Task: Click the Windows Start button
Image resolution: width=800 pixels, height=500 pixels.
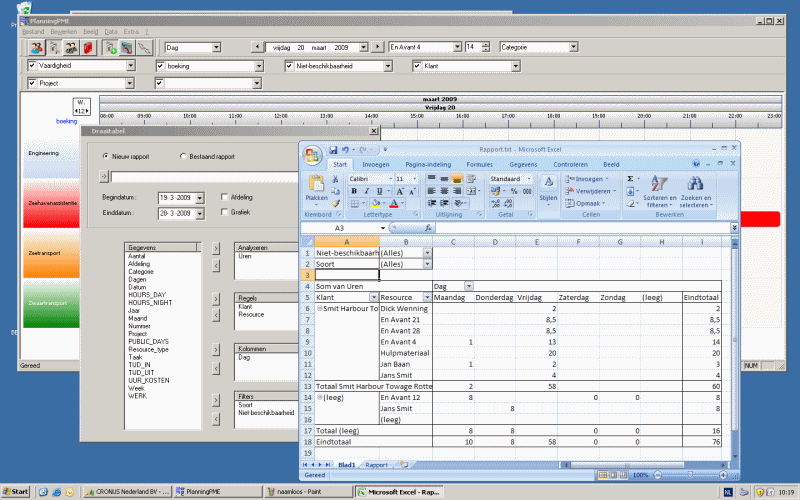Action: click(16, 492)
